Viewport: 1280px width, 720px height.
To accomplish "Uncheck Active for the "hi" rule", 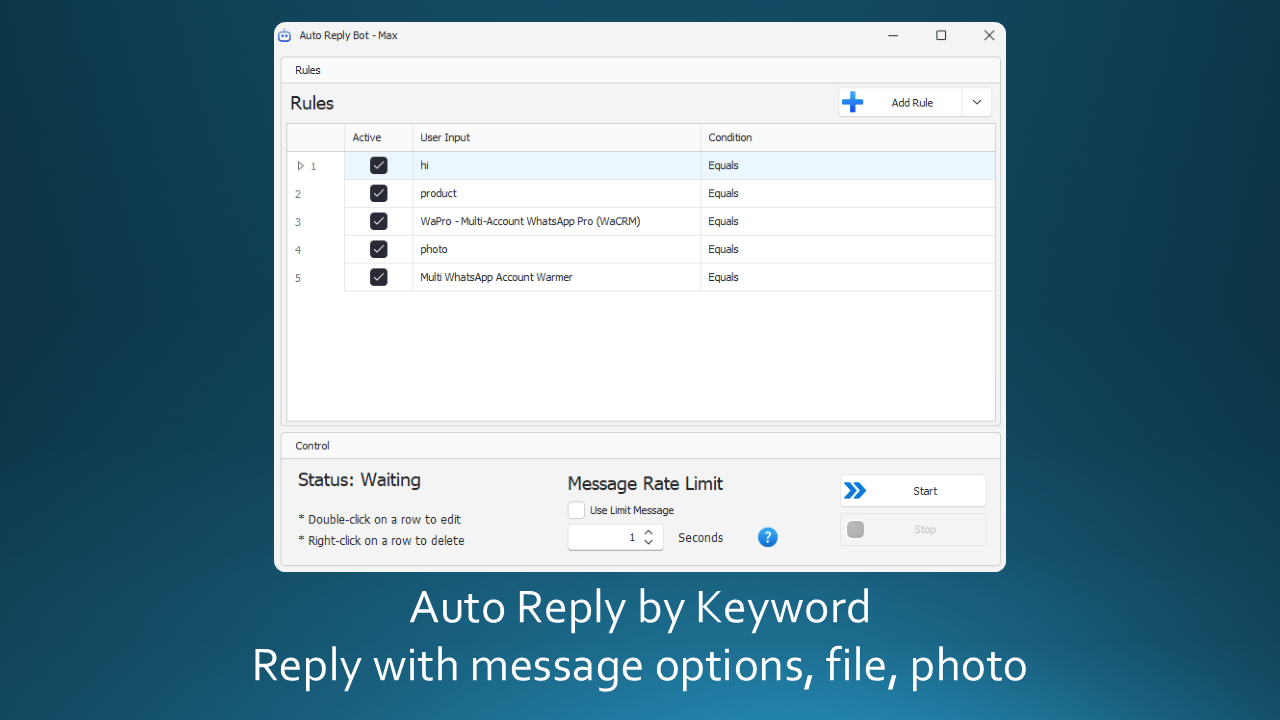I will pyautogui.click(x=378, y=165).
